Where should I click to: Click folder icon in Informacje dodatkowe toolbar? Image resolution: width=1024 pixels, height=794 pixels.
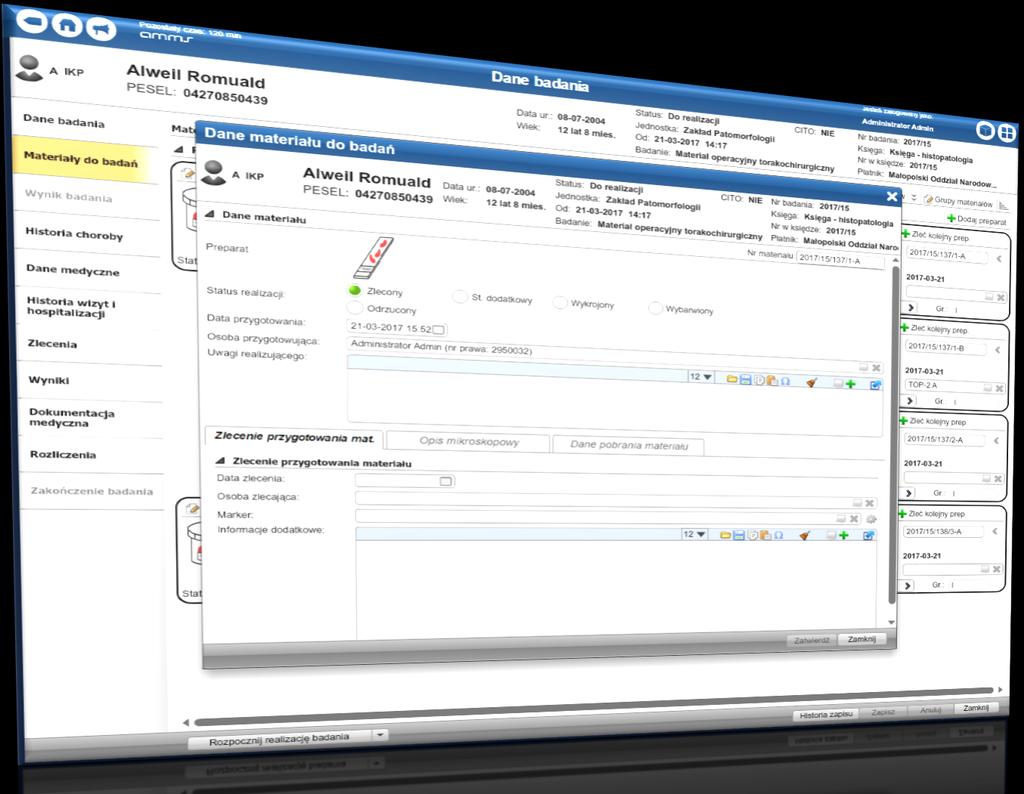[x=725, y=534]
